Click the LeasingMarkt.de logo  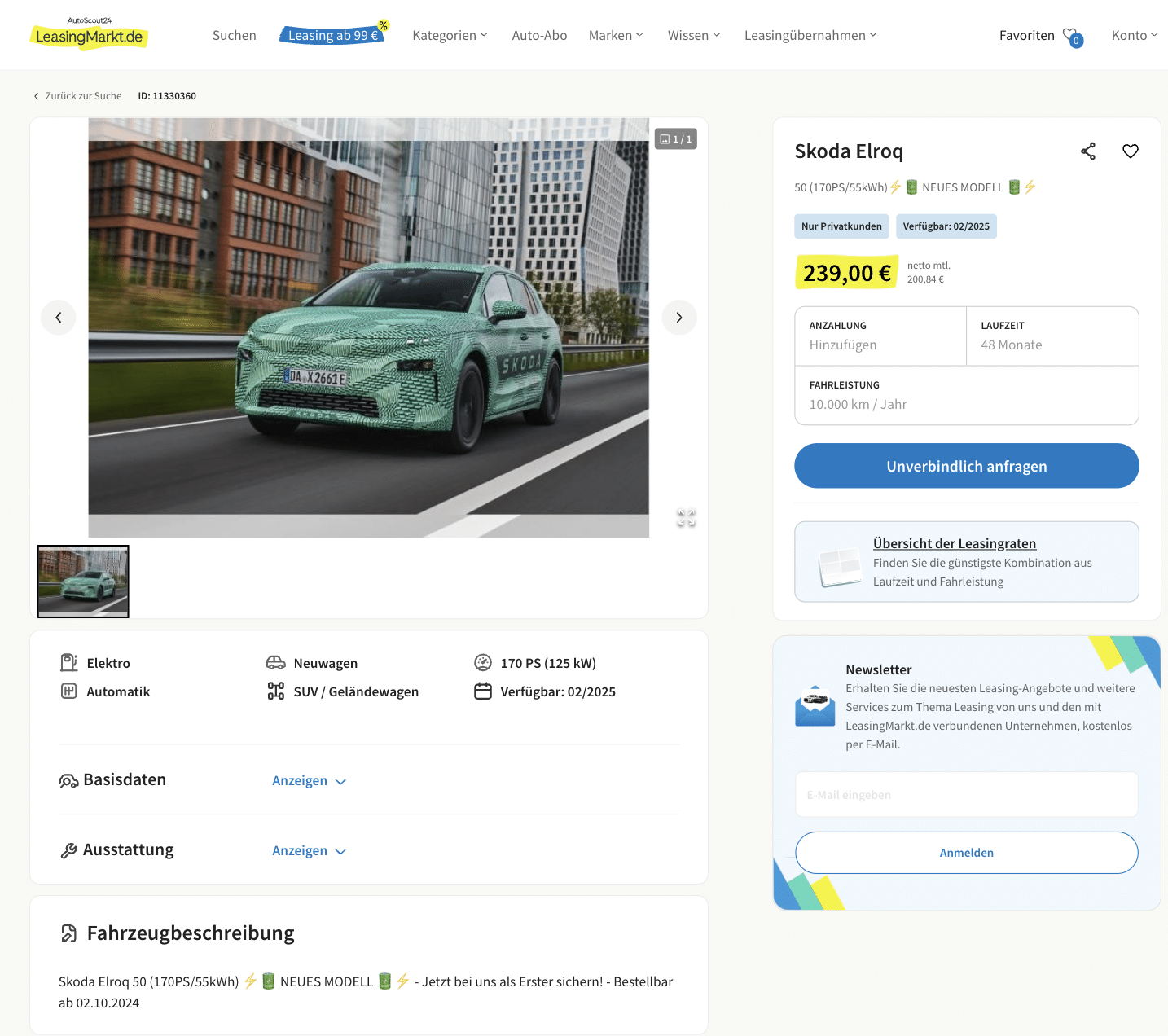89,33
